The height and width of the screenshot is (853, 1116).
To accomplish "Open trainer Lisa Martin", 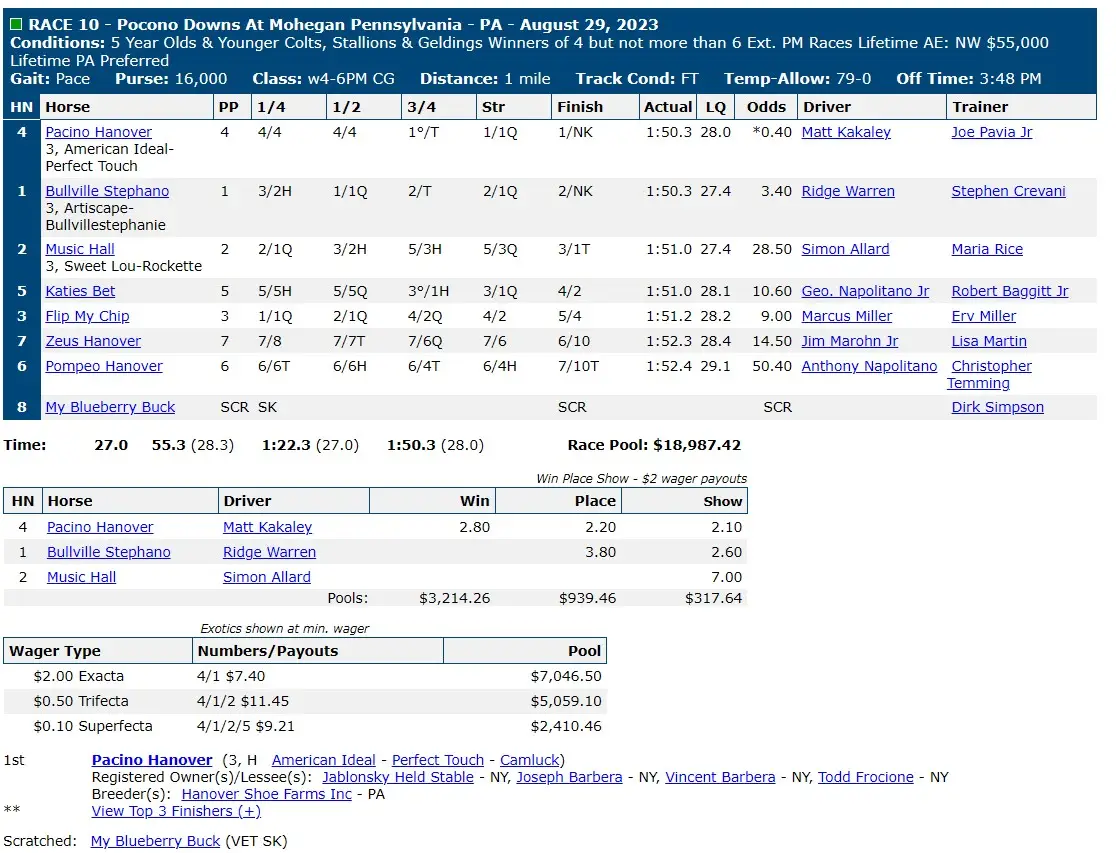I will [989, 341].
